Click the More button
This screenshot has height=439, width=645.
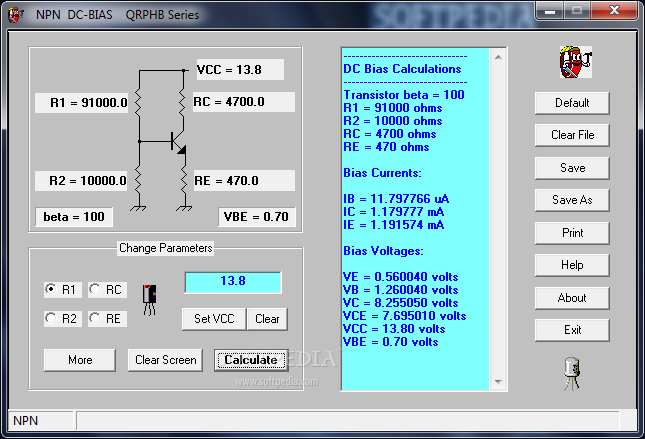(80, 360)
